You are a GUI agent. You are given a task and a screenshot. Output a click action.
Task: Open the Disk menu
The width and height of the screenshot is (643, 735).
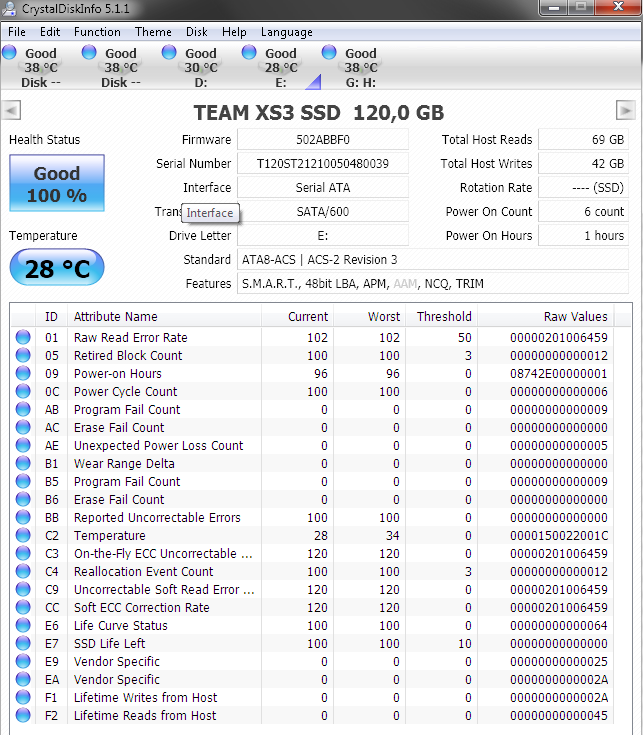[x=196, y=32]
